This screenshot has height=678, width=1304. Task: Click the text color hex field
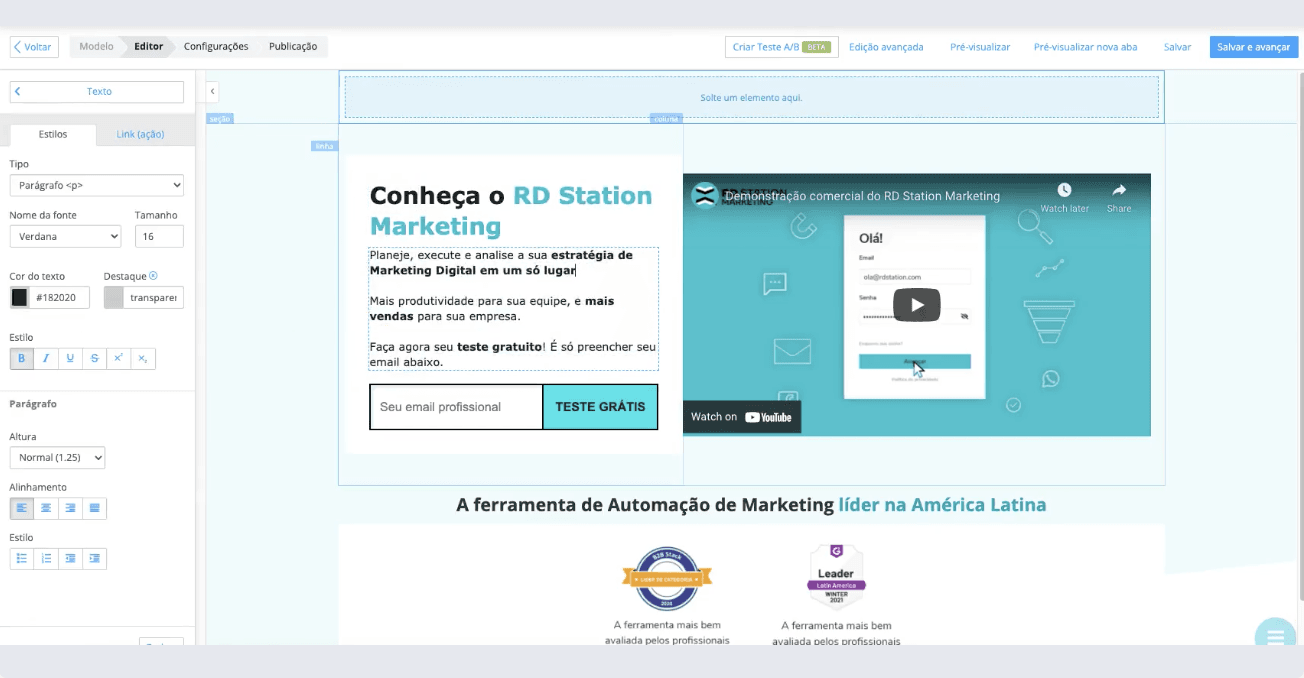(60, 297)
